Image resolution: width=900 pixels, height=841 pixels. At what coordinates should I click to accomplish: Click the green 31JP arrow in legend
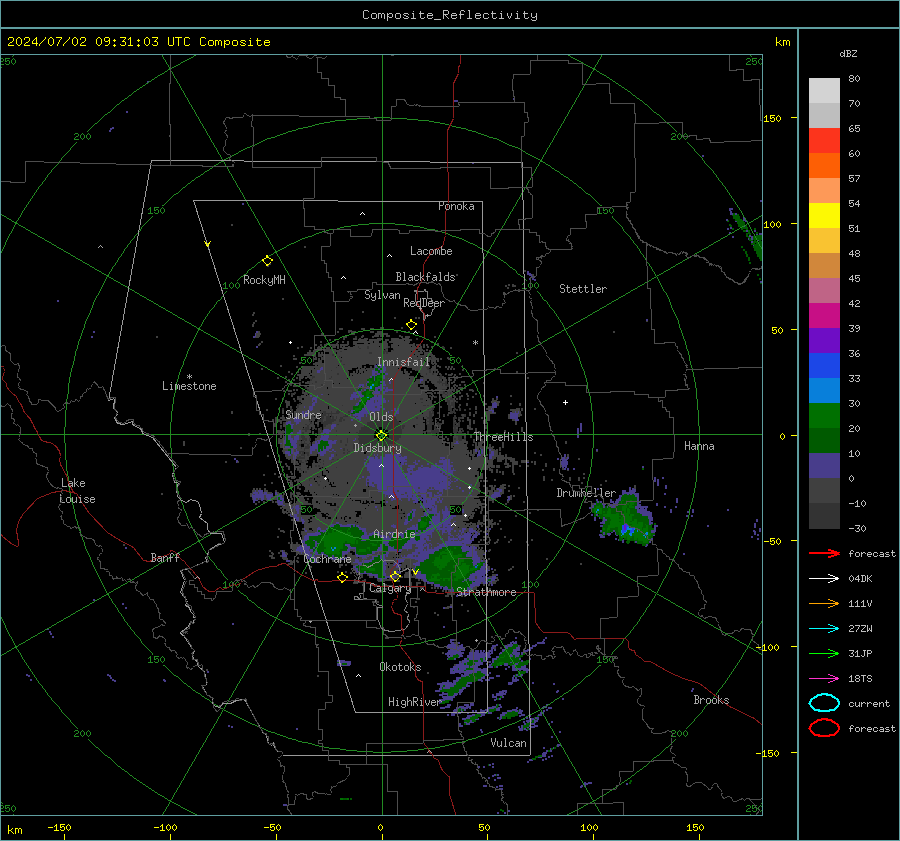coord(824,653)
